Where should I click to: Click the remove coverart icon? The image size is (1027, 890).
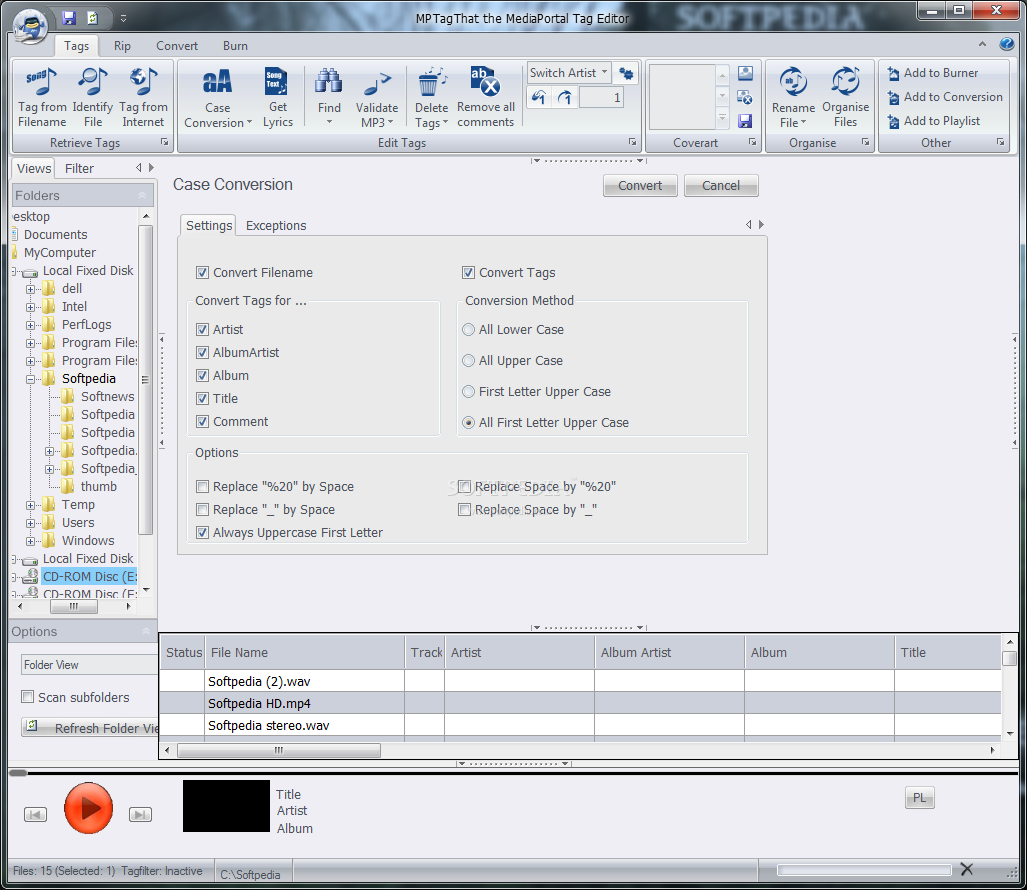coord(745,97)
